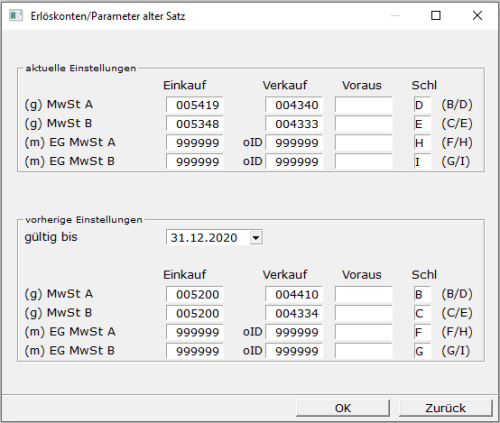This screenshot has height=423, width=500.
Task: Select previous Verkauf field showing 004334
Action: [x=294, y=313]
